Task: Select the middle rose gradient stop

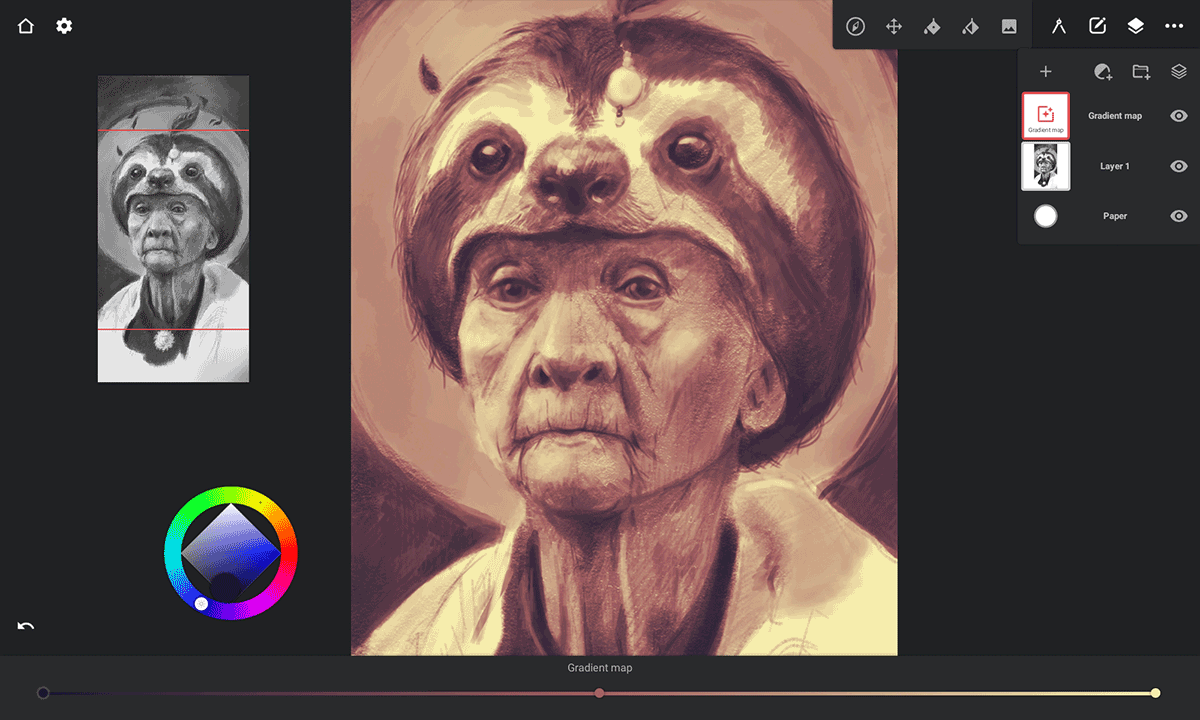Action: (599, 693)
